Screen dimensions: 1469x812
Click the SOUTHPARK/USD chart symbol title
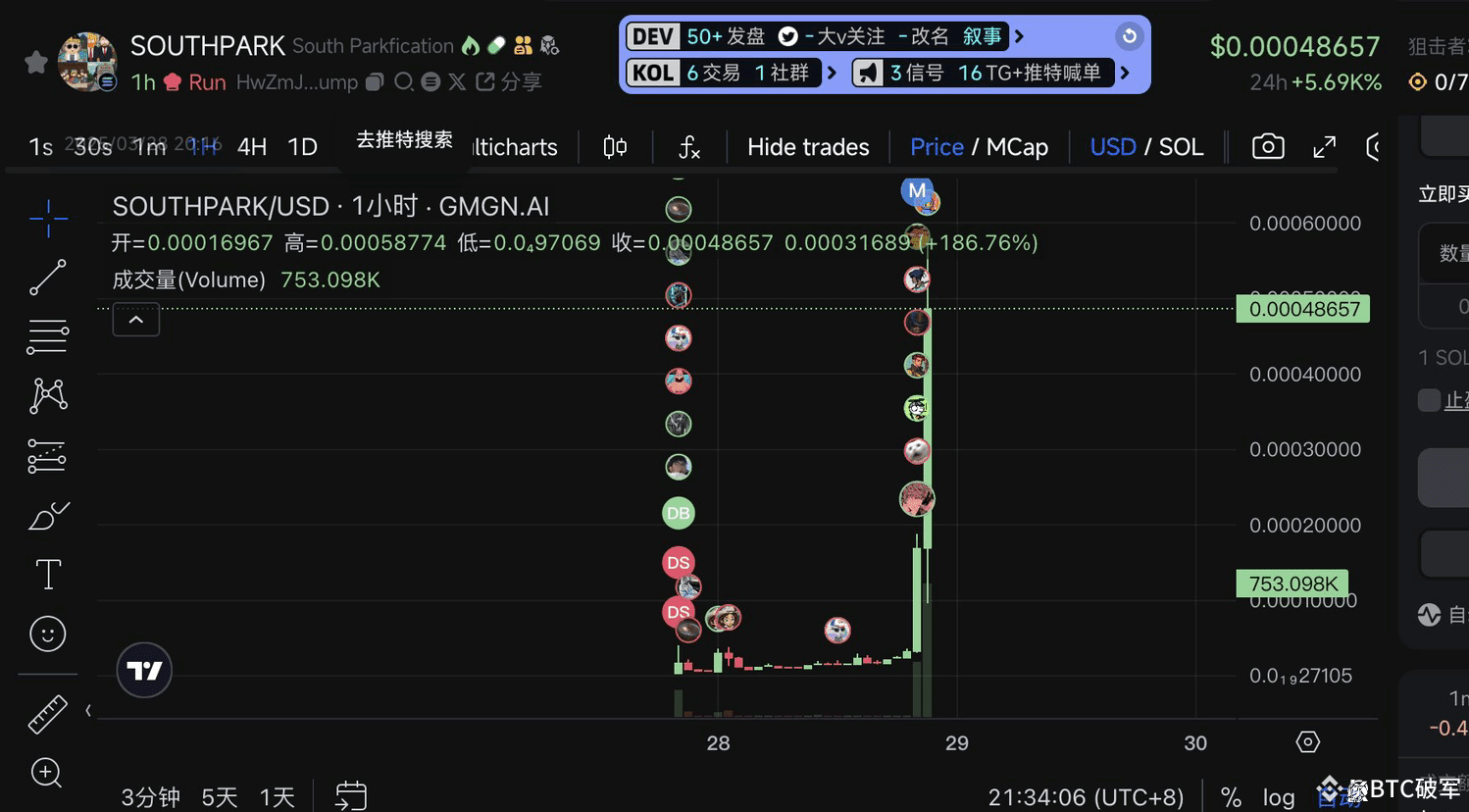[x=330, y=206]
